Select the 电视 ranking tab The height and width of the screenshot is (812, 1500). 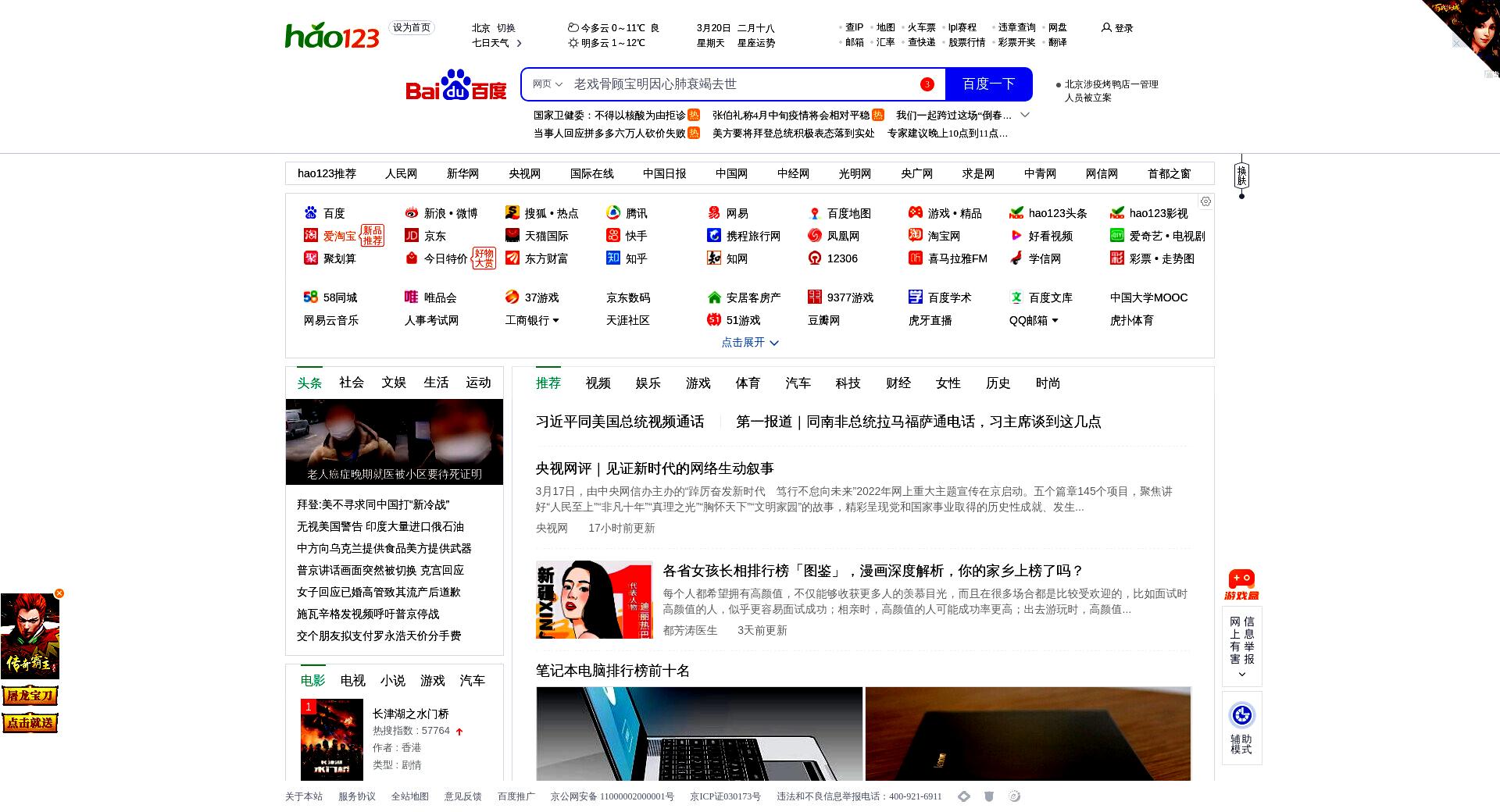[353, 681]
